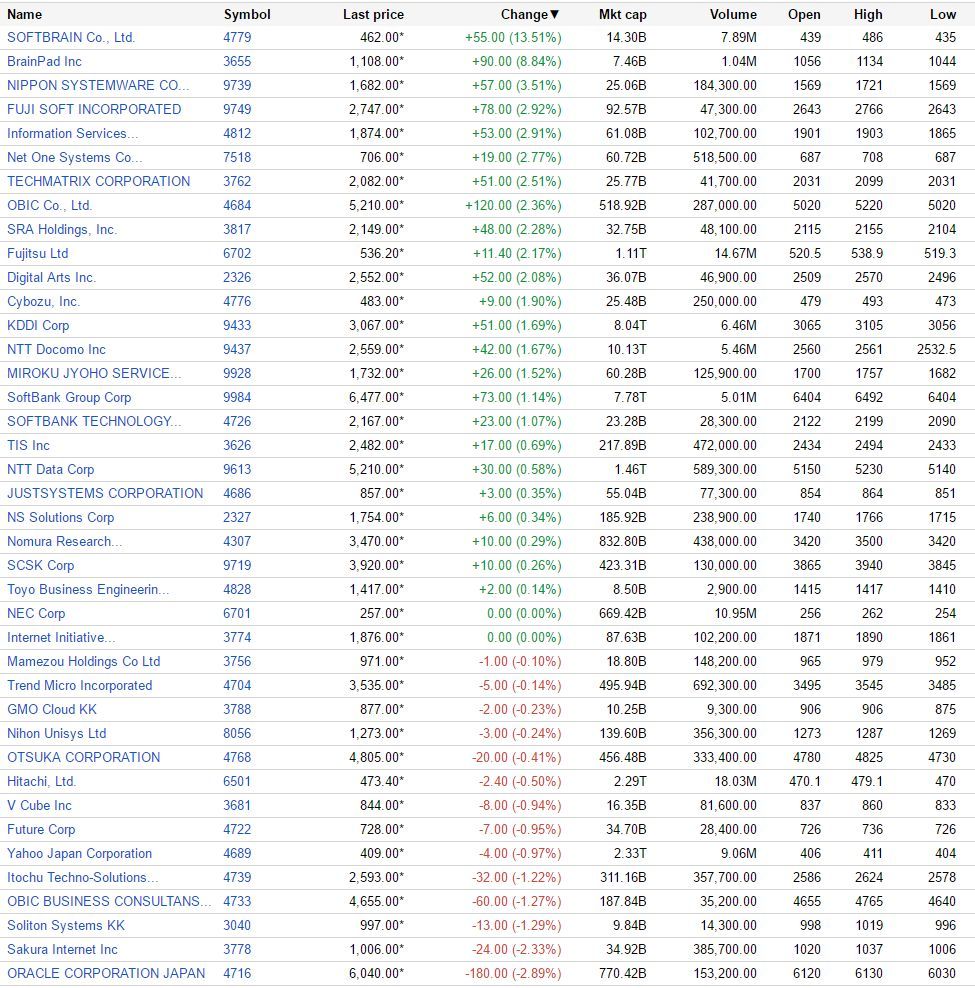Open MIROKU JYOHO SERVICE... link
The height and width of the screenshot is (988, 975).
point(94,373)
